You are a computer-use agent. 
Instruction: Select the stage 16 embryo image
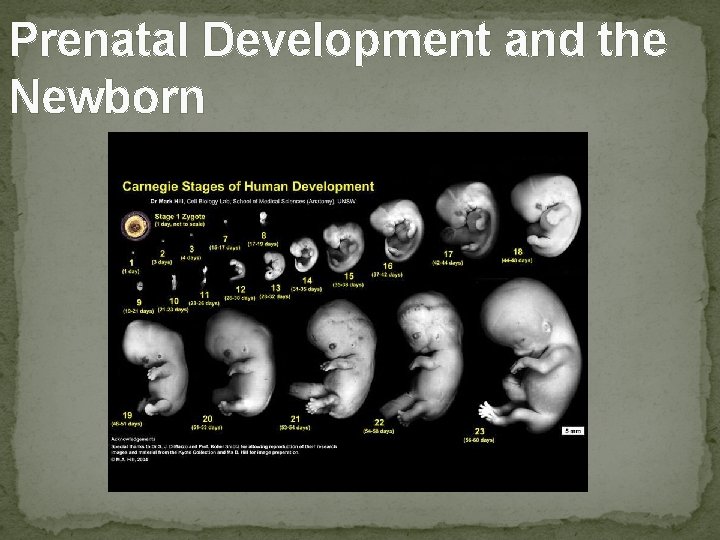[x=397, y=230]
